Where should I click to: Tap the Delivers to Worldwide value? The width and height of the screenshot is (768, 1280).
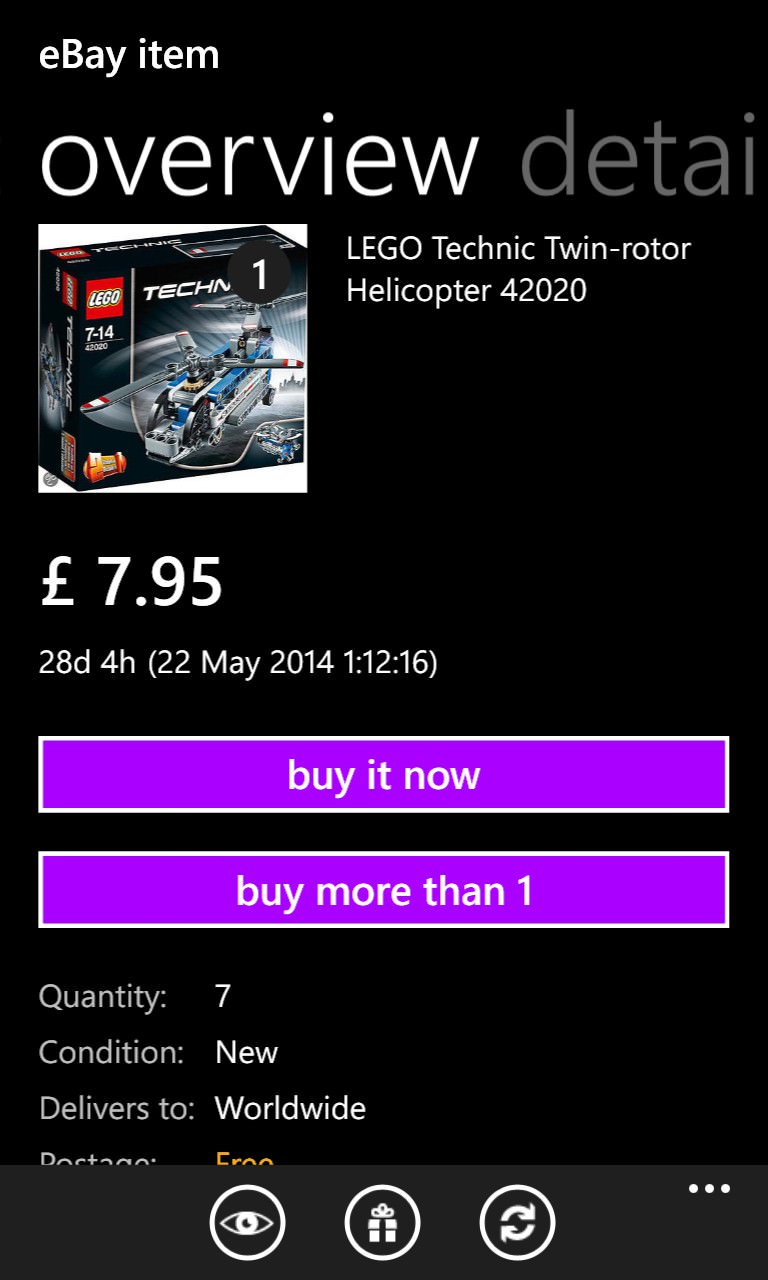click(290, 1108)
